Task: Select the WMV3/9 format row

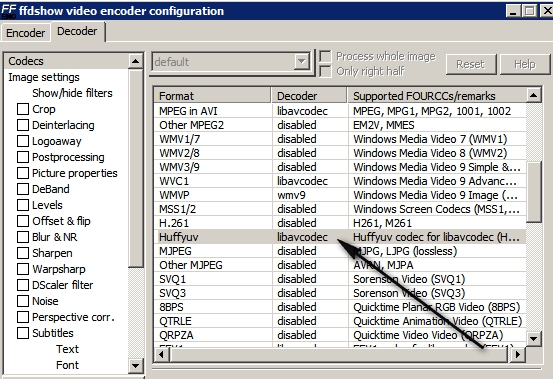Action: [340, 167]
